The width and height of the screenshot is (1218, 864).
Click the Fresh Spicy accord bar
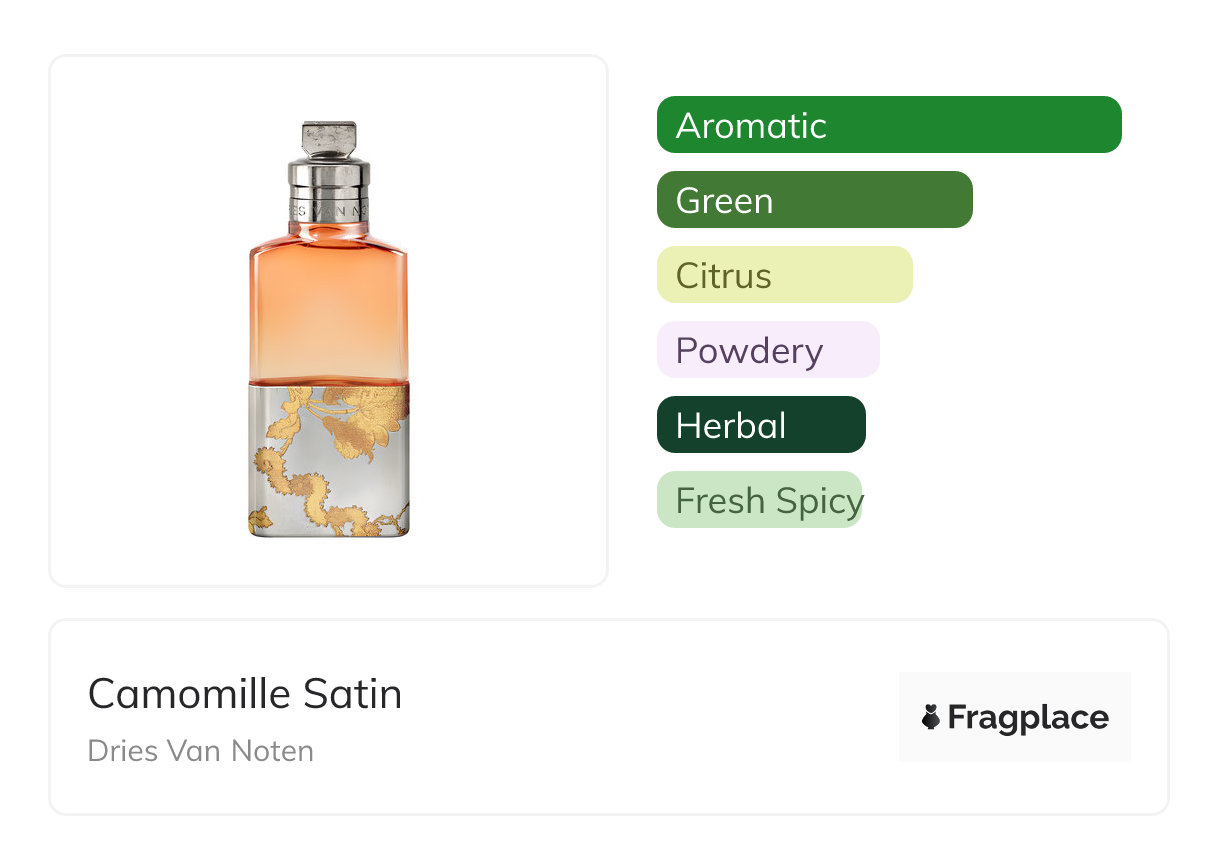point(759,500)
